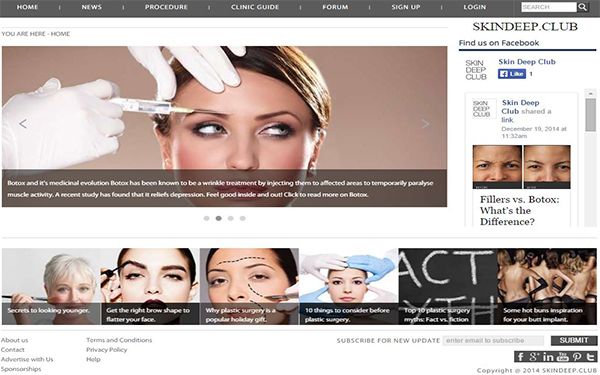This screenshot has height=375, width=600.
Task: Open the SIGN UP menu item
Action: pyautogui.click(x=406, y=7)
